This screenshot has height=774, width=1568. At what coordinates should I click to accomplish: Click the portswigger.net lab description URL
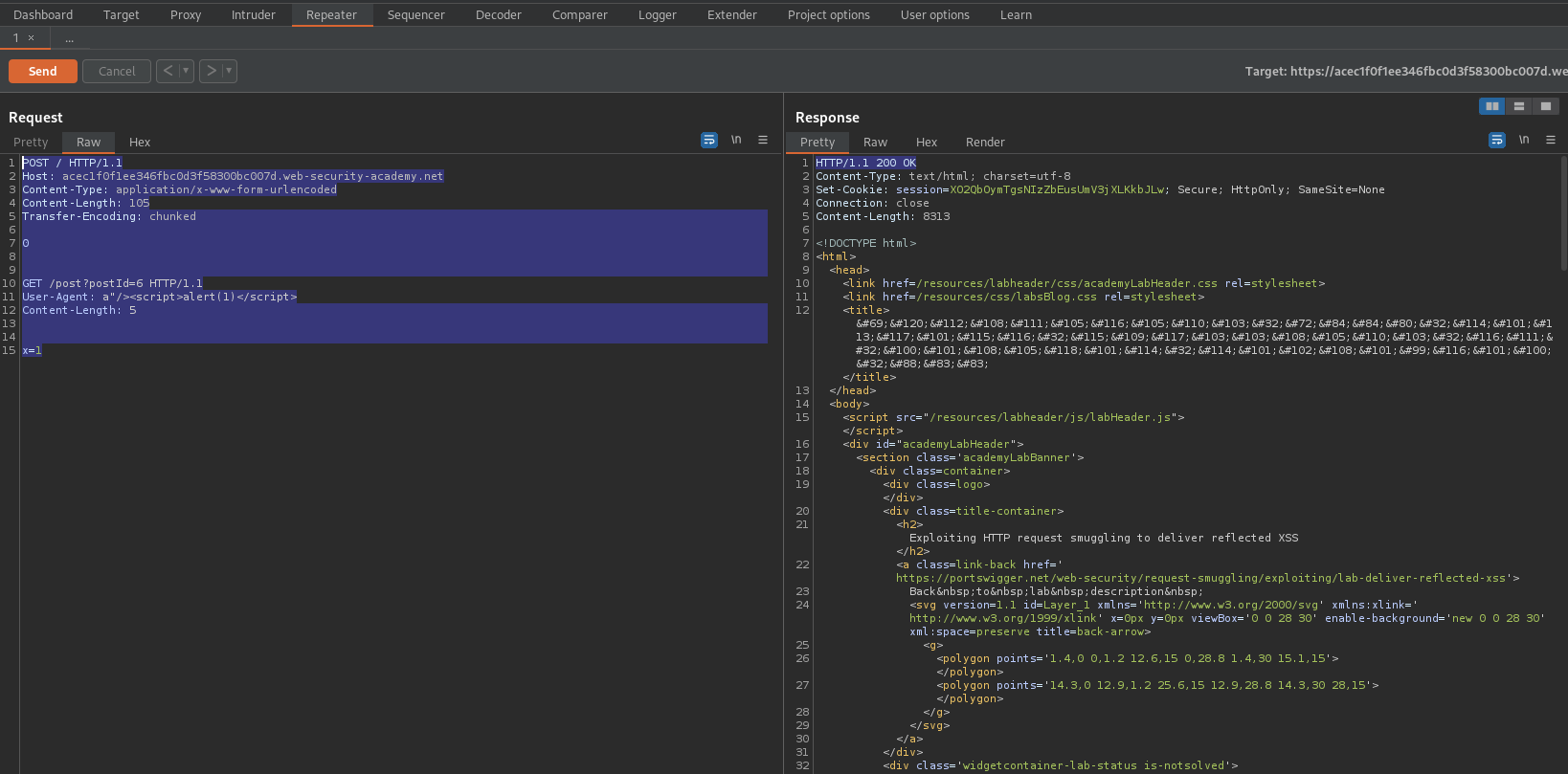1203,578
